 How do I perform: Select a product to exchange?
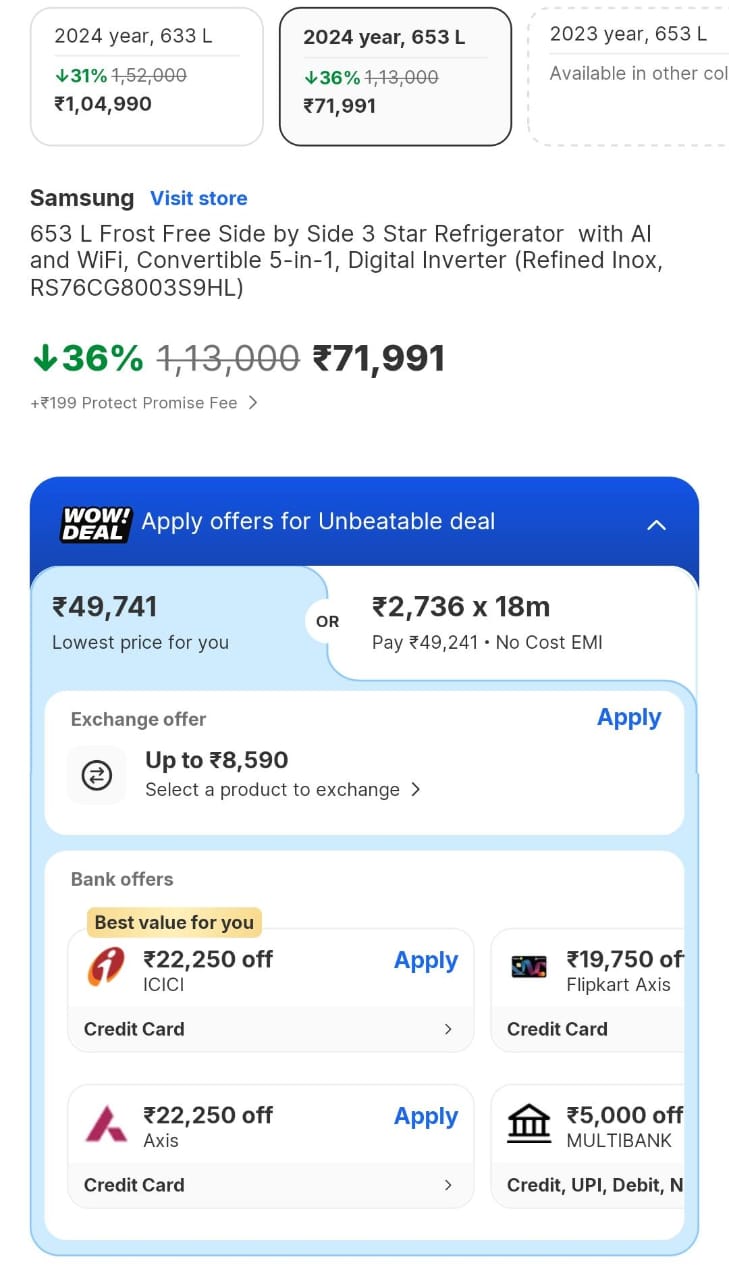point(282,790)
